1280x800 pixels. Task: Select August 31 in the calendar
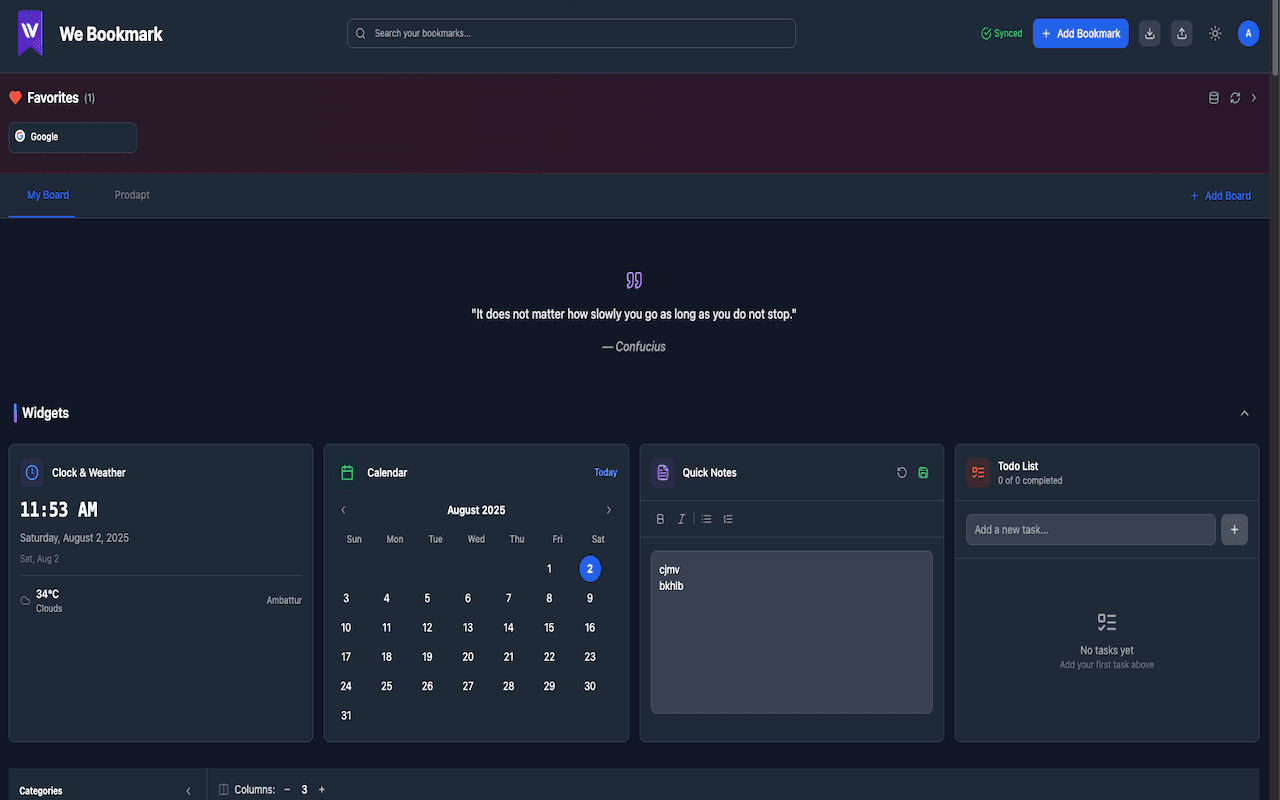pyautogui.click(x=346, y=716)
